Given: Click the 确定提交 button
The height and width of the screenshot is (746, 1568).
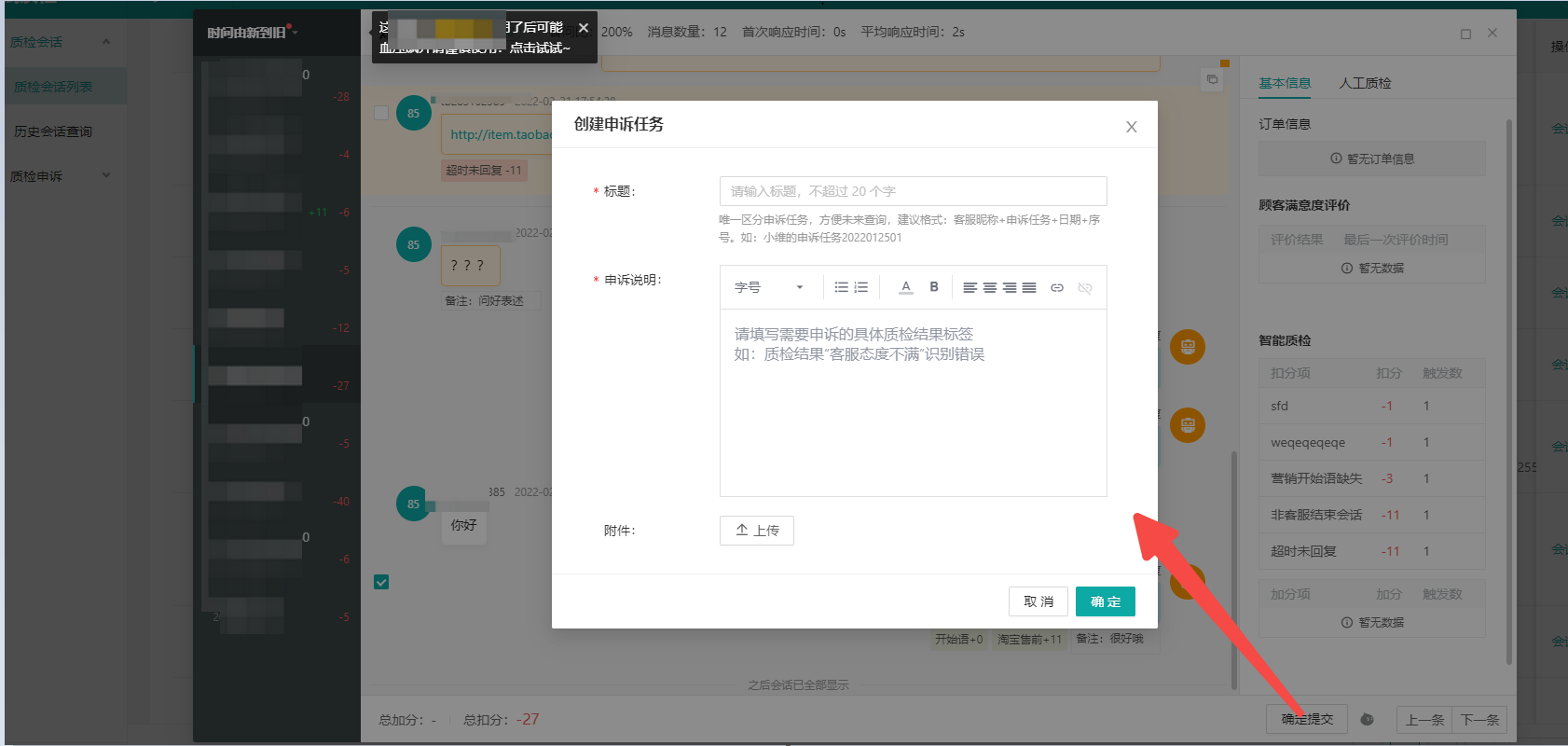Looking at the screenshot, I should tap(1307, 719).
